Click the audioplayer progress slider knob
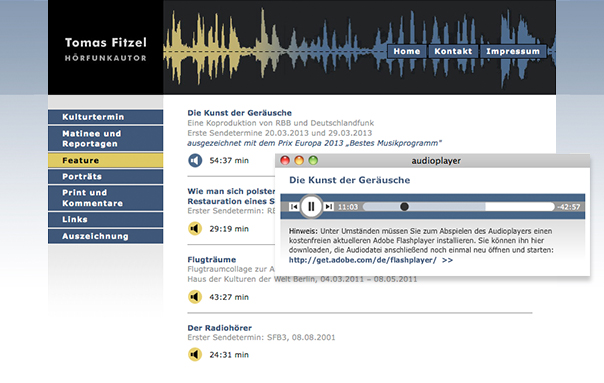This screenshot has width=604, height=383. click(404, 207)
